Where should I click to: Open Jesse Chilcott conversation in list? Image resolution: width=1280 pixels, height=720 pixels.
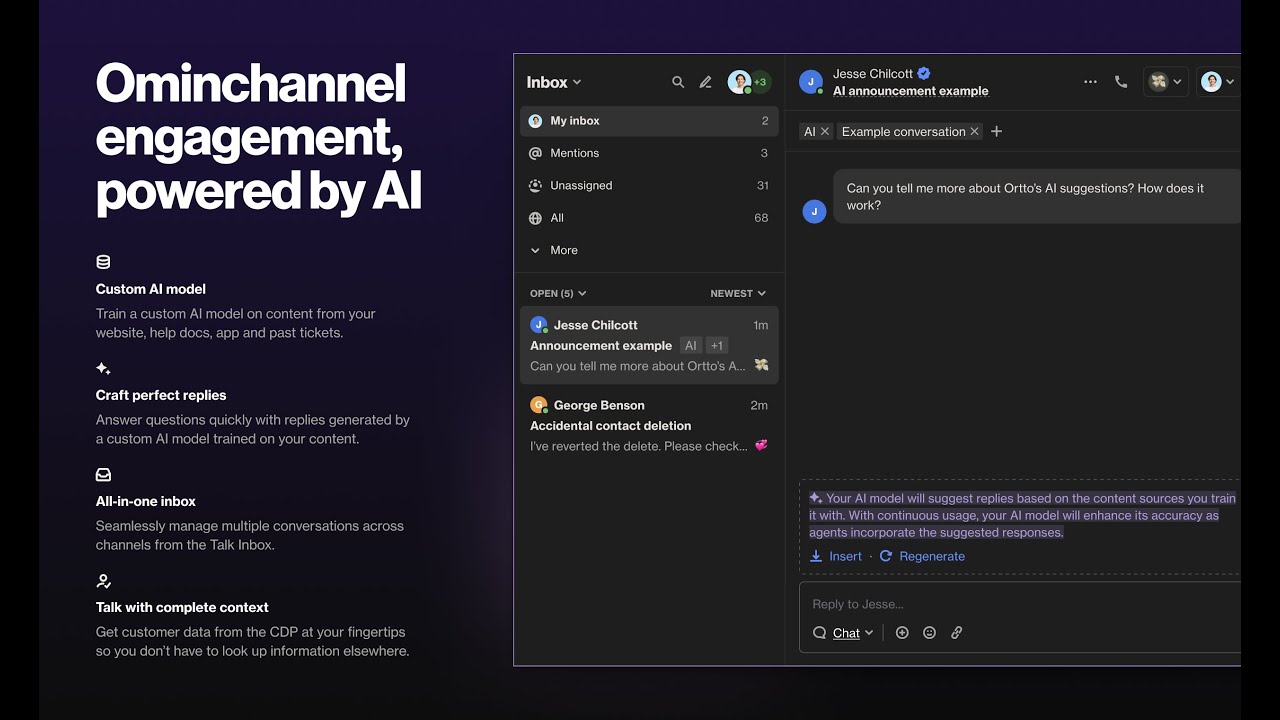point(649,345)
